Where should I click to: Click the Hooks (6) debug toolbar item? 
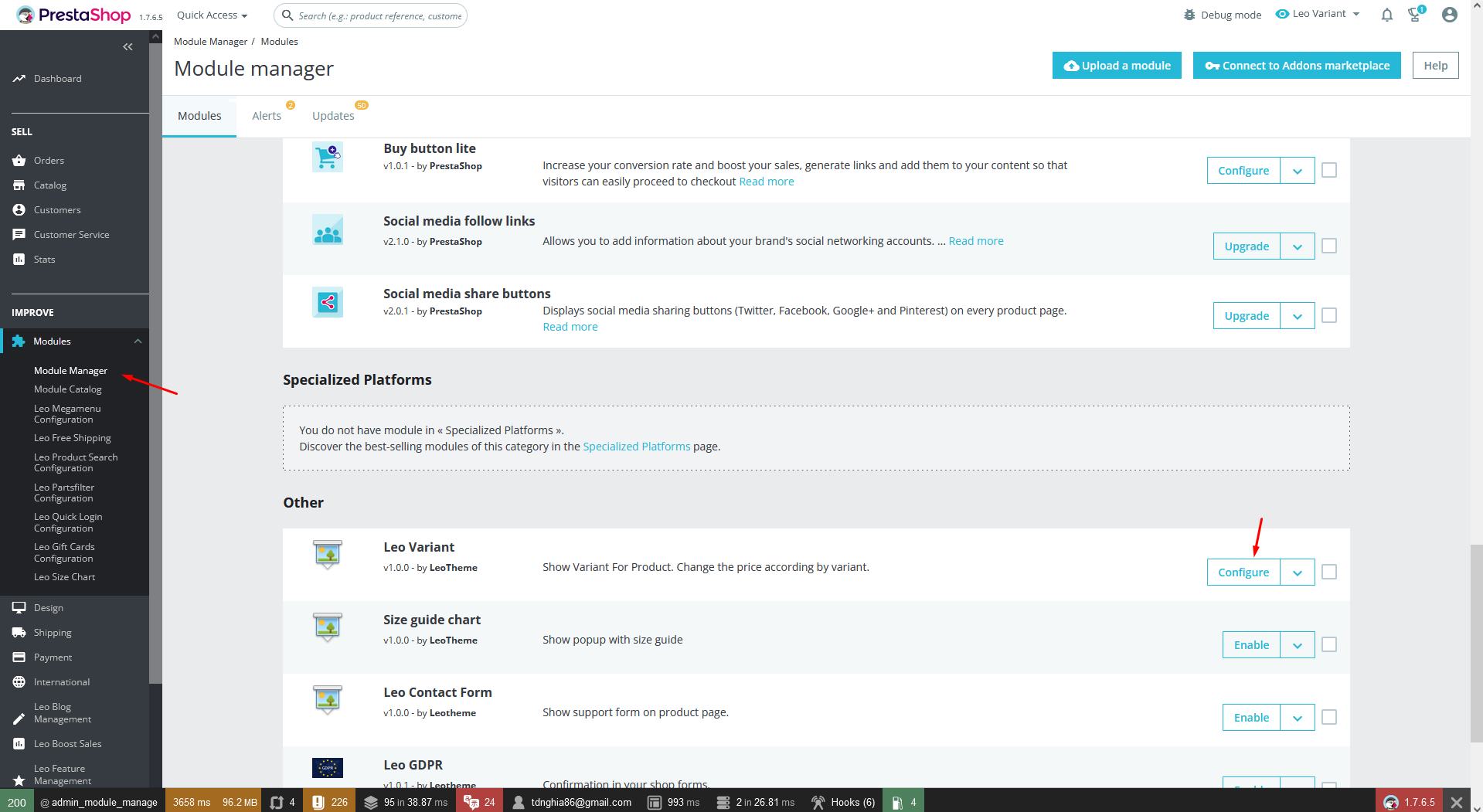coord(844,802)
